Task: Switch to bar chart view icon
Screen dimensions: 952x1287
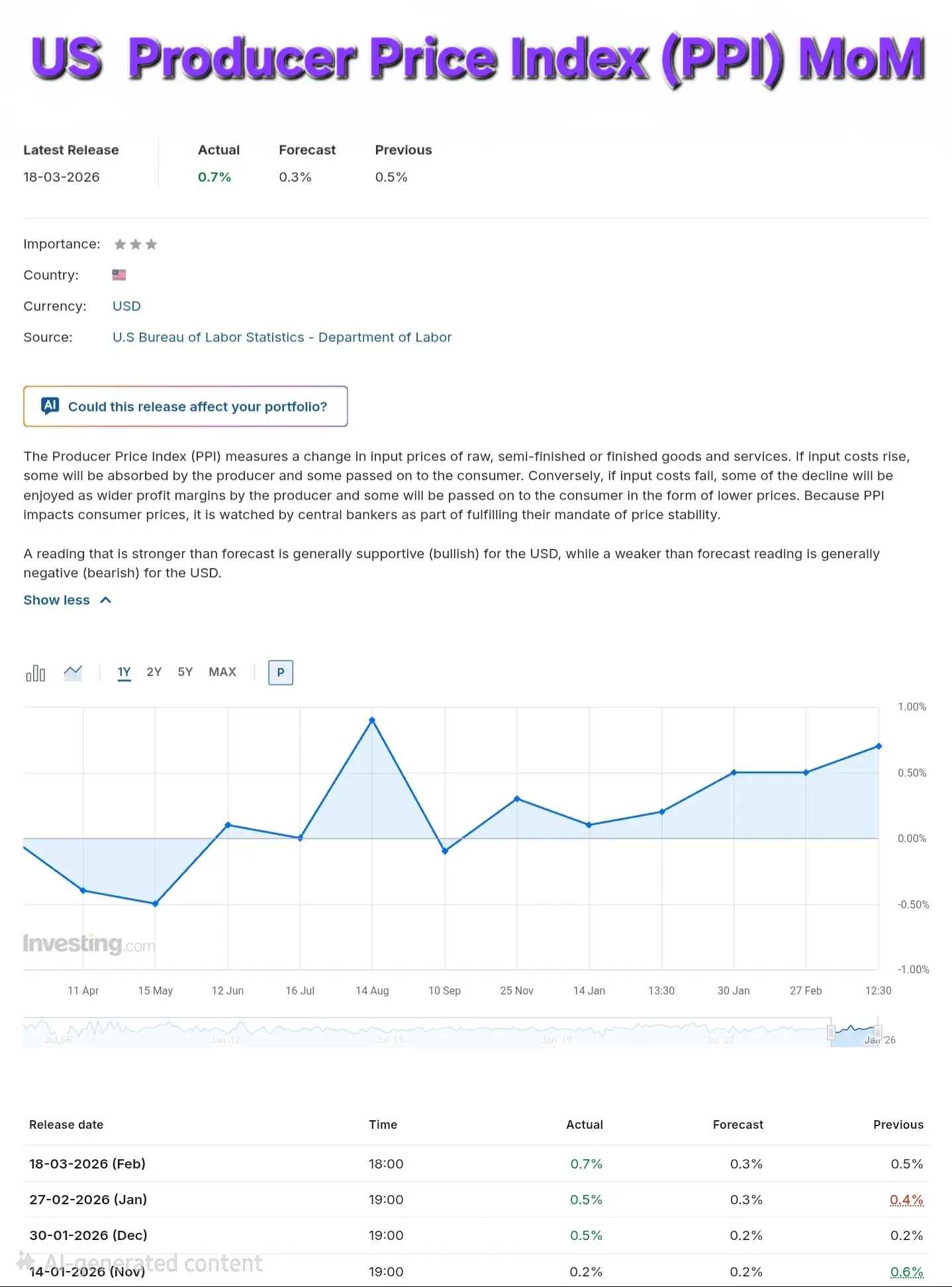Action: 36,673
